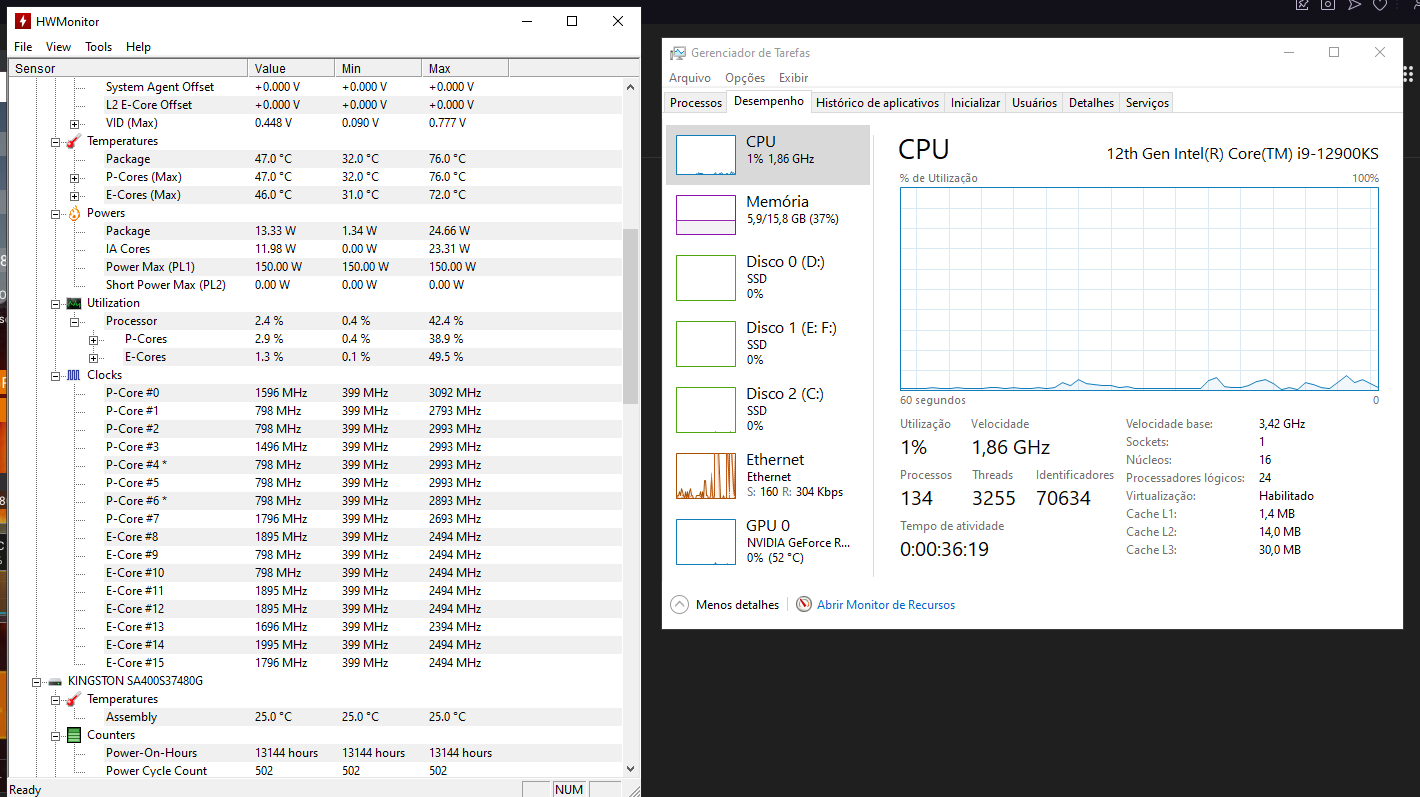Select the CPU performance graph thumbnail
This screenshot has width=1420, height=797.
(706, 155)
